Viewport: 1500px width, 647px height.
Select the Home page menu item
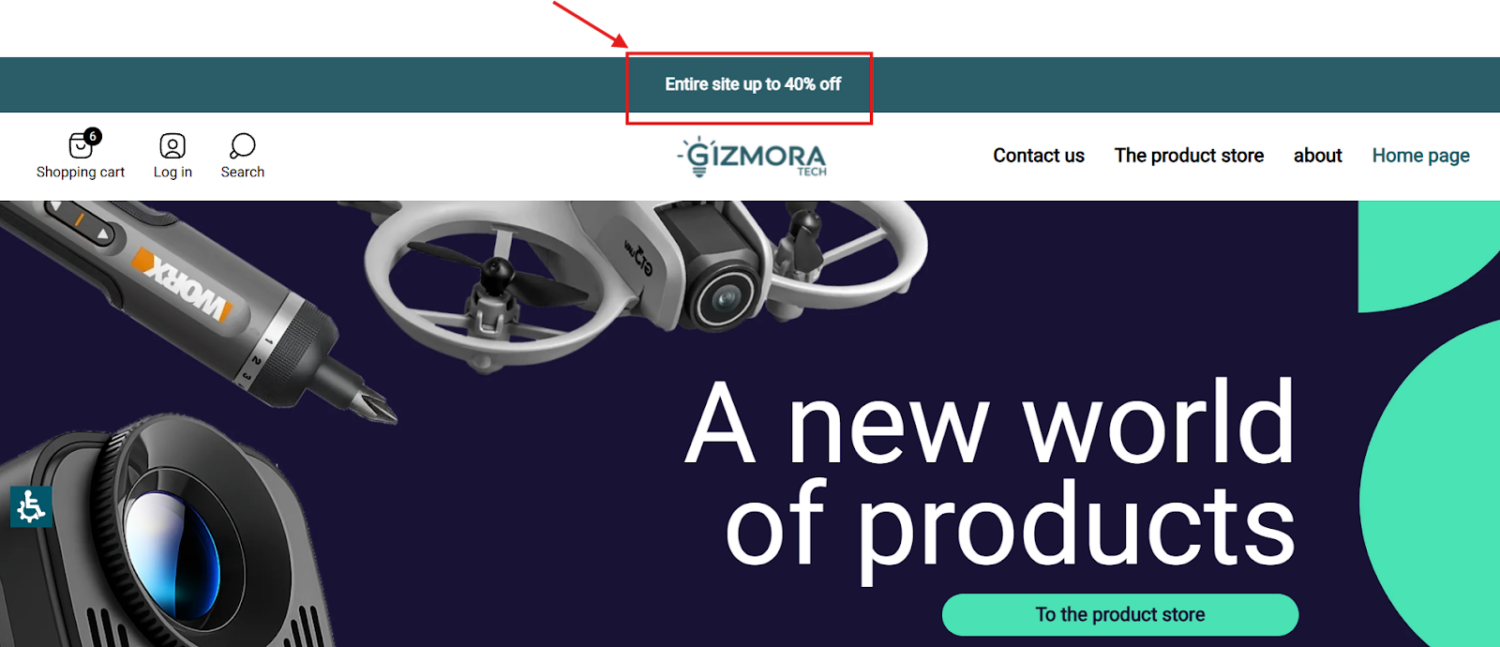[x=1421, y=156]
